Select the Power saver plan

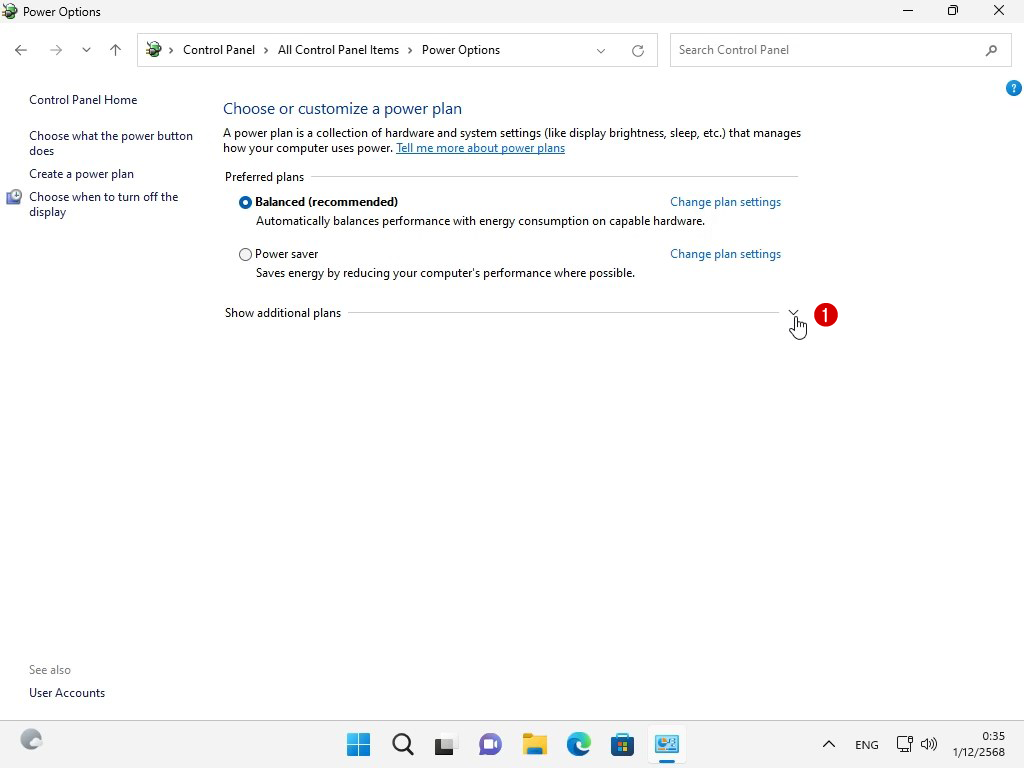coord(246,254)
